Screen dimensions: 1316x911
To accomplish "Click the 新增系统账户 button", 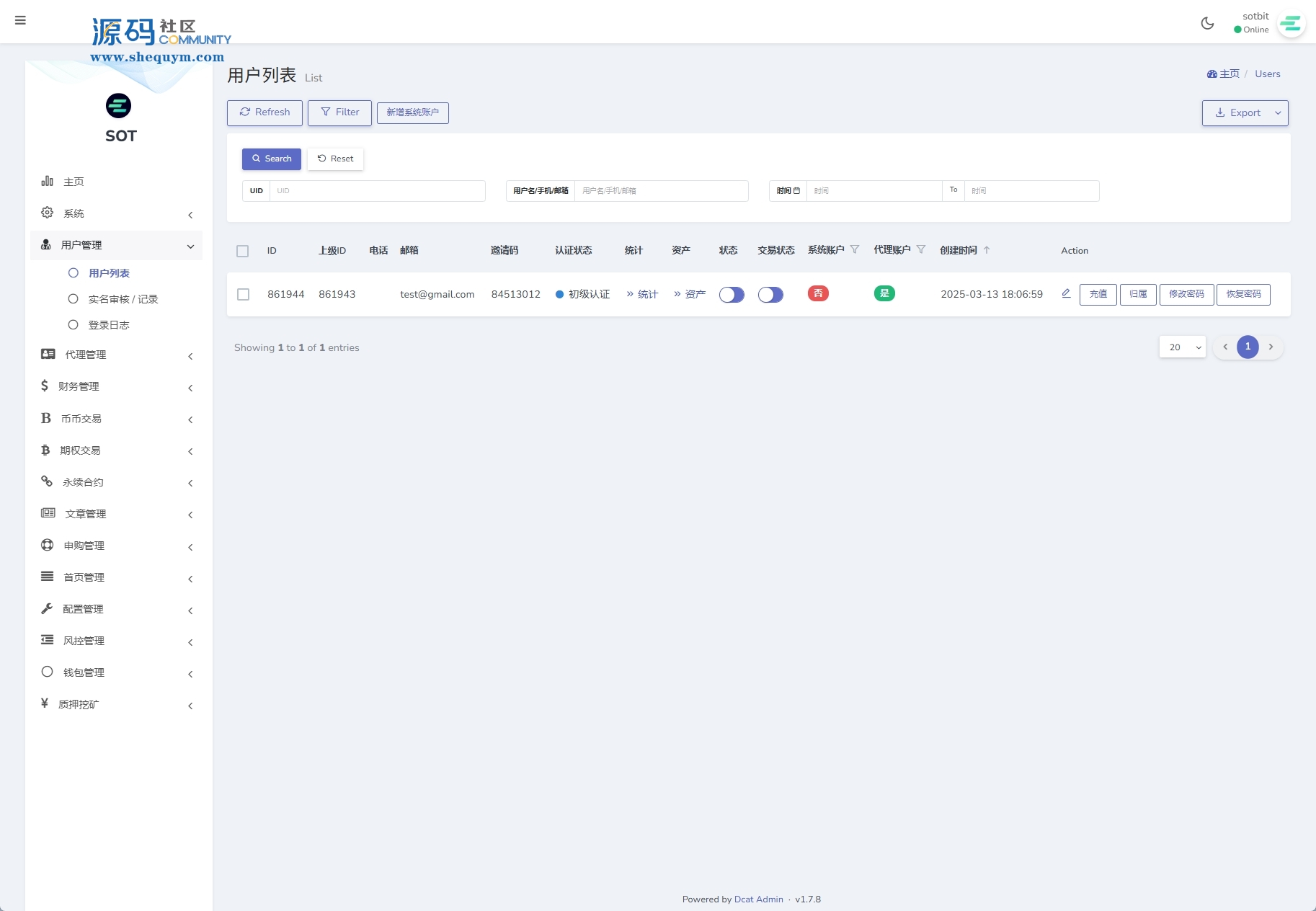I will point(412,112).
